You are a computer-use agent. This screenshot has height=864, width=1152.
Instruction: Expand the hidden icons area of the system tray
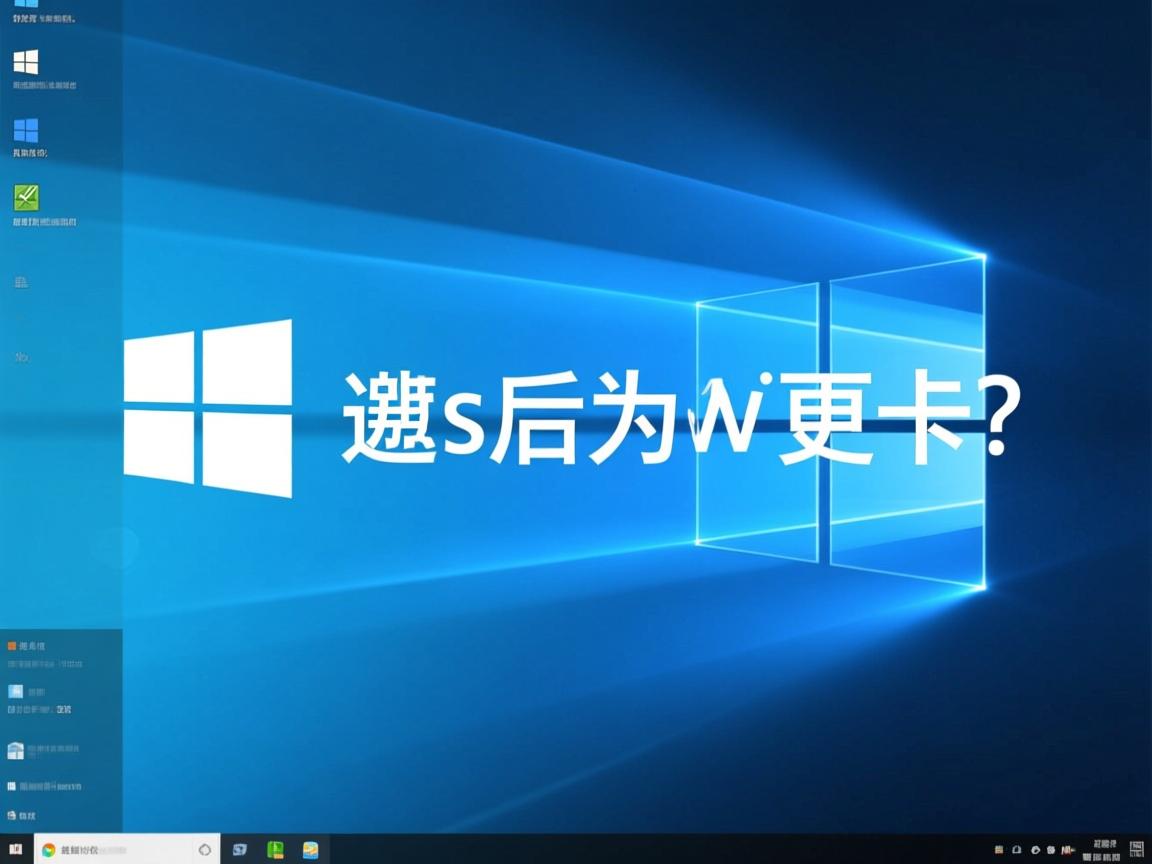pyautogui.click(x=998, y=849)
